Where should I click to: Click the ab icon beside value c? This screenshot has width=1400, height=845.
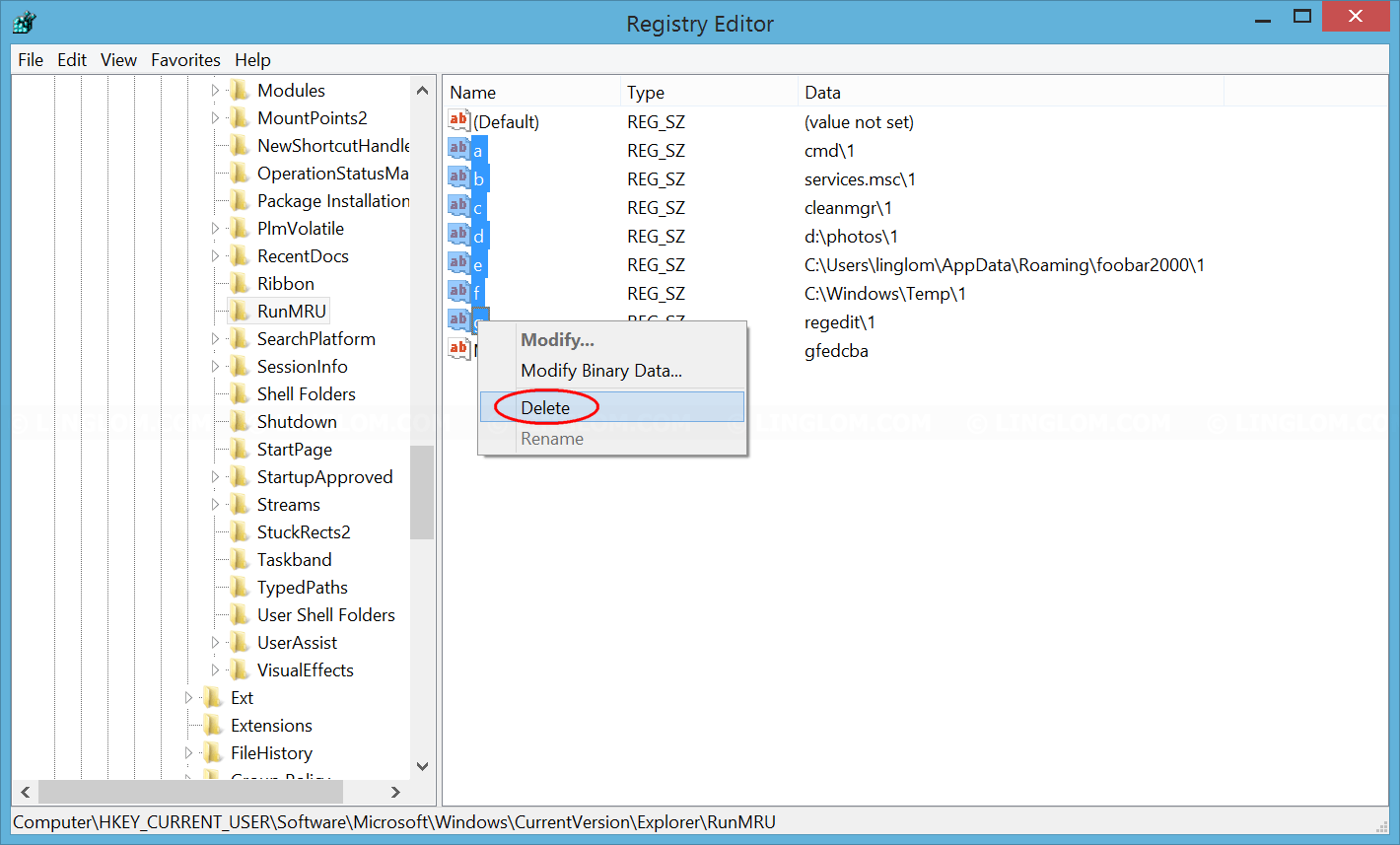coord(458,207)
